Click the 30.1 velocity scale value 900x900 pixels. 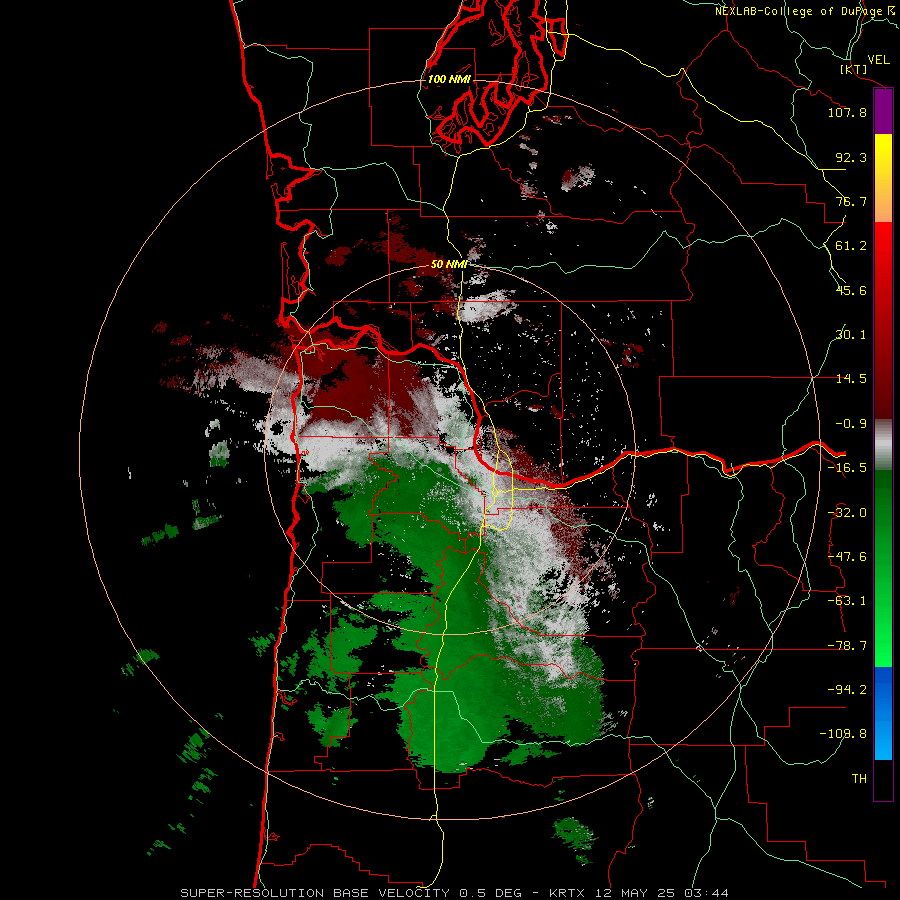click(851, 335)
